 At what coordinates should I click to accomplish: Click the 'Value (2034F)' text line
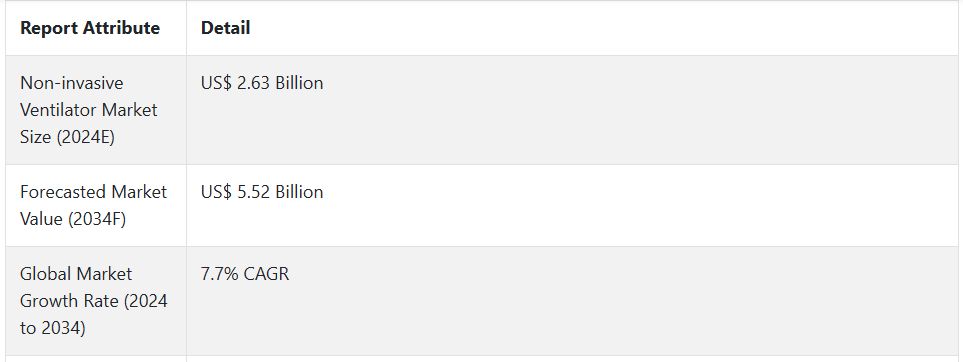pyautogui.click(x=73, y=219)
